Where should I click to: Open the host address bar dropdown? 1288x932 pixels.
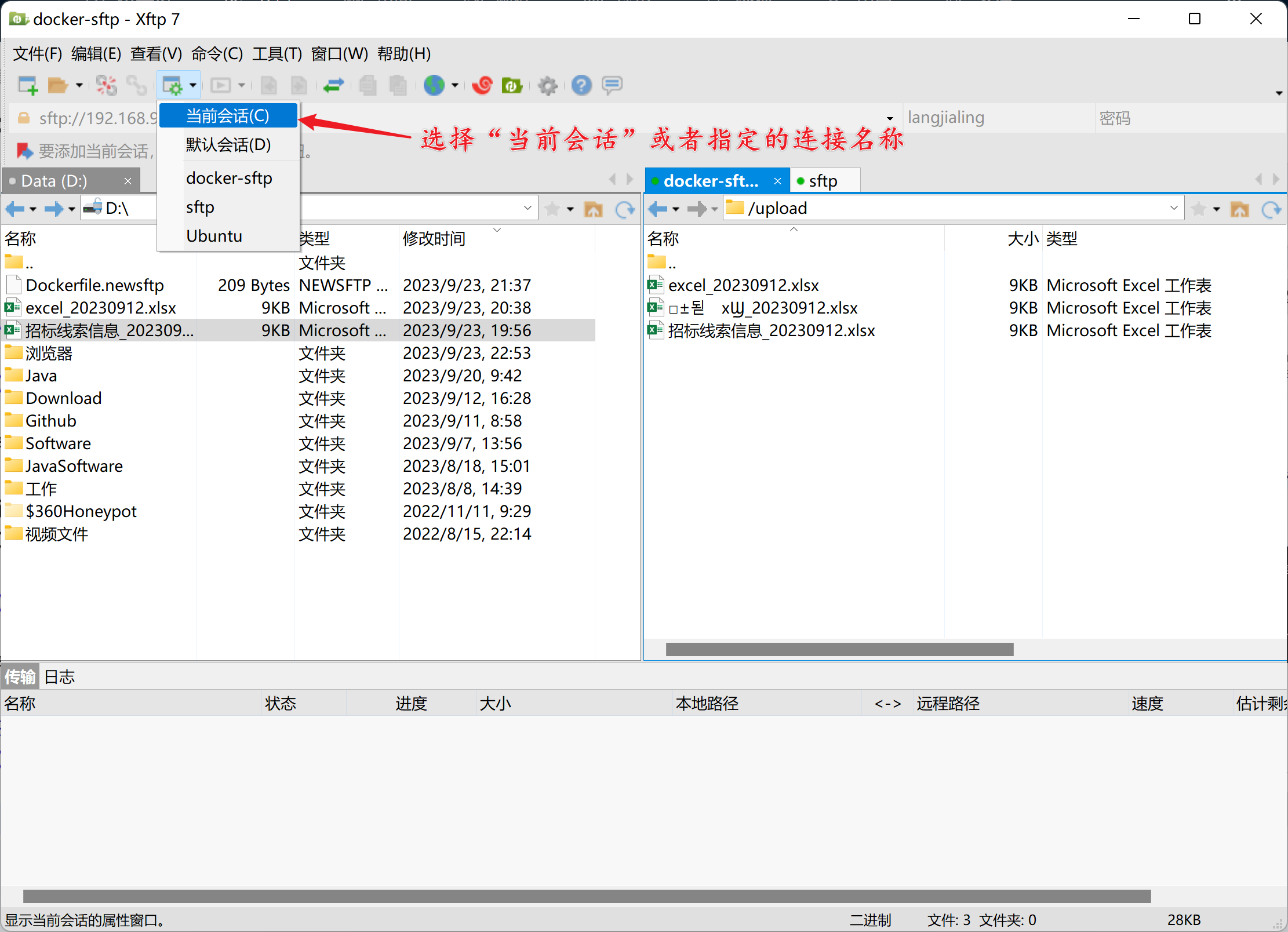pyautogui.click(x=890, y=118)
